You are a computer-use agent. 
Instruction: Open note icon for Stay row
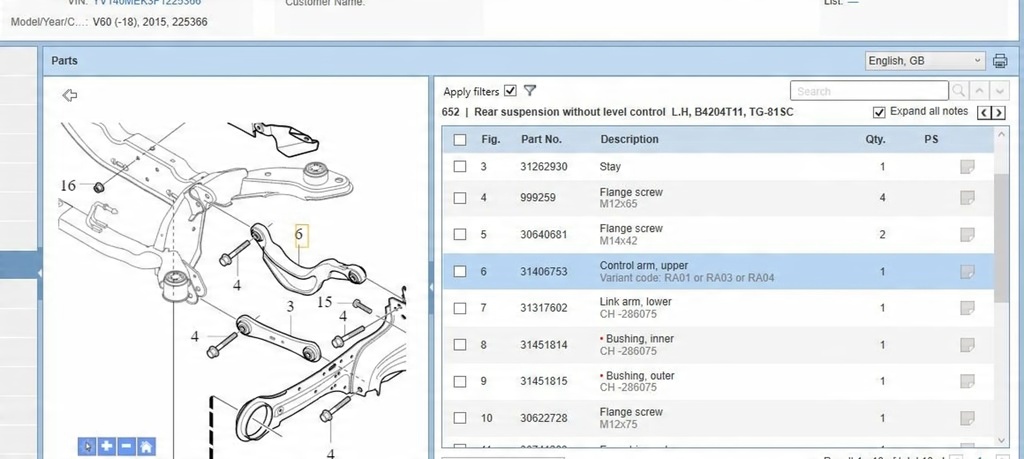pyautogui.click(x=967, y=166)
